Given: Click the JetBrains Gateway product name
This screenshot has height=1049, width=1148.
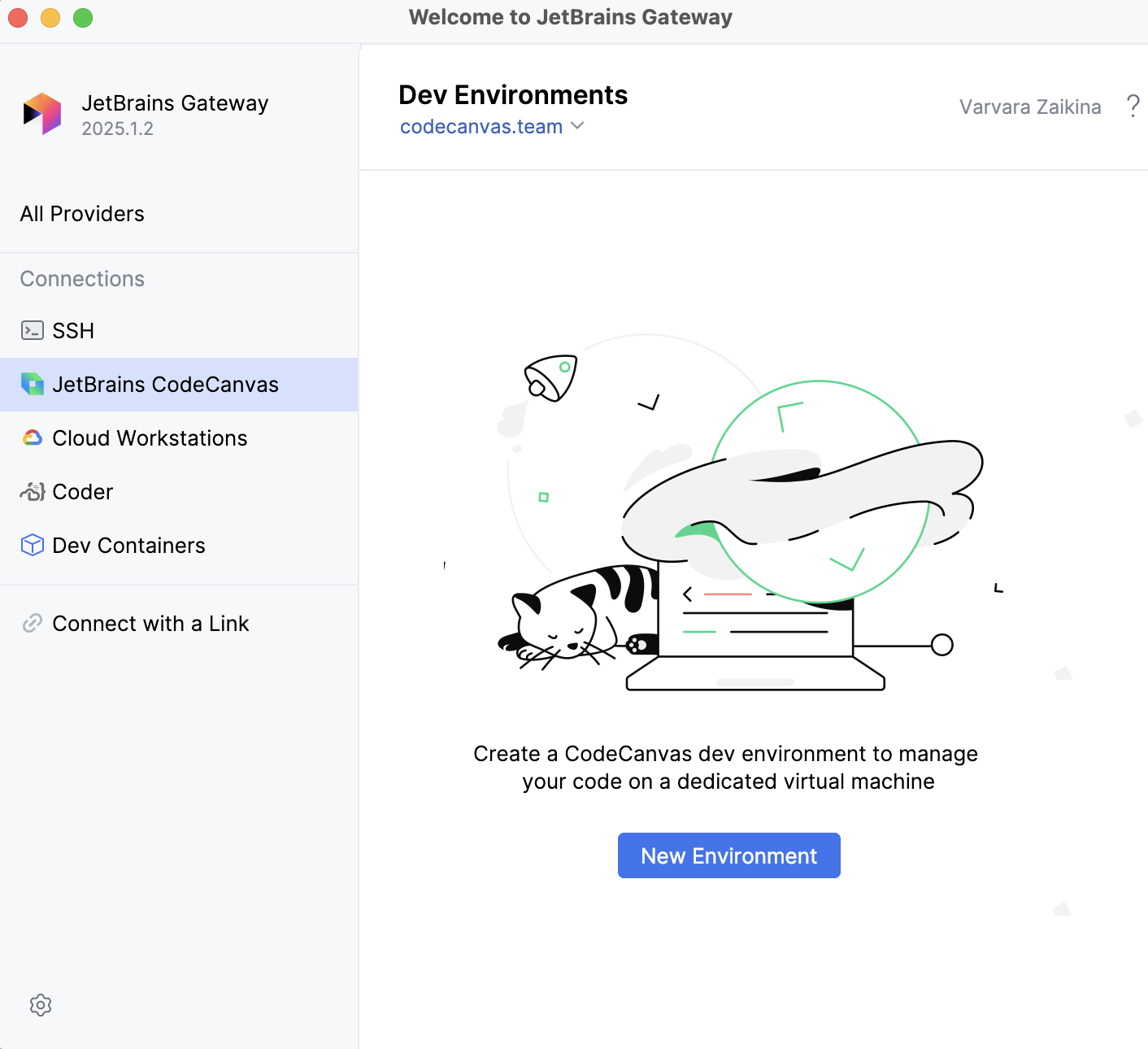Looking at the screenshot, I should pos(175,103).
